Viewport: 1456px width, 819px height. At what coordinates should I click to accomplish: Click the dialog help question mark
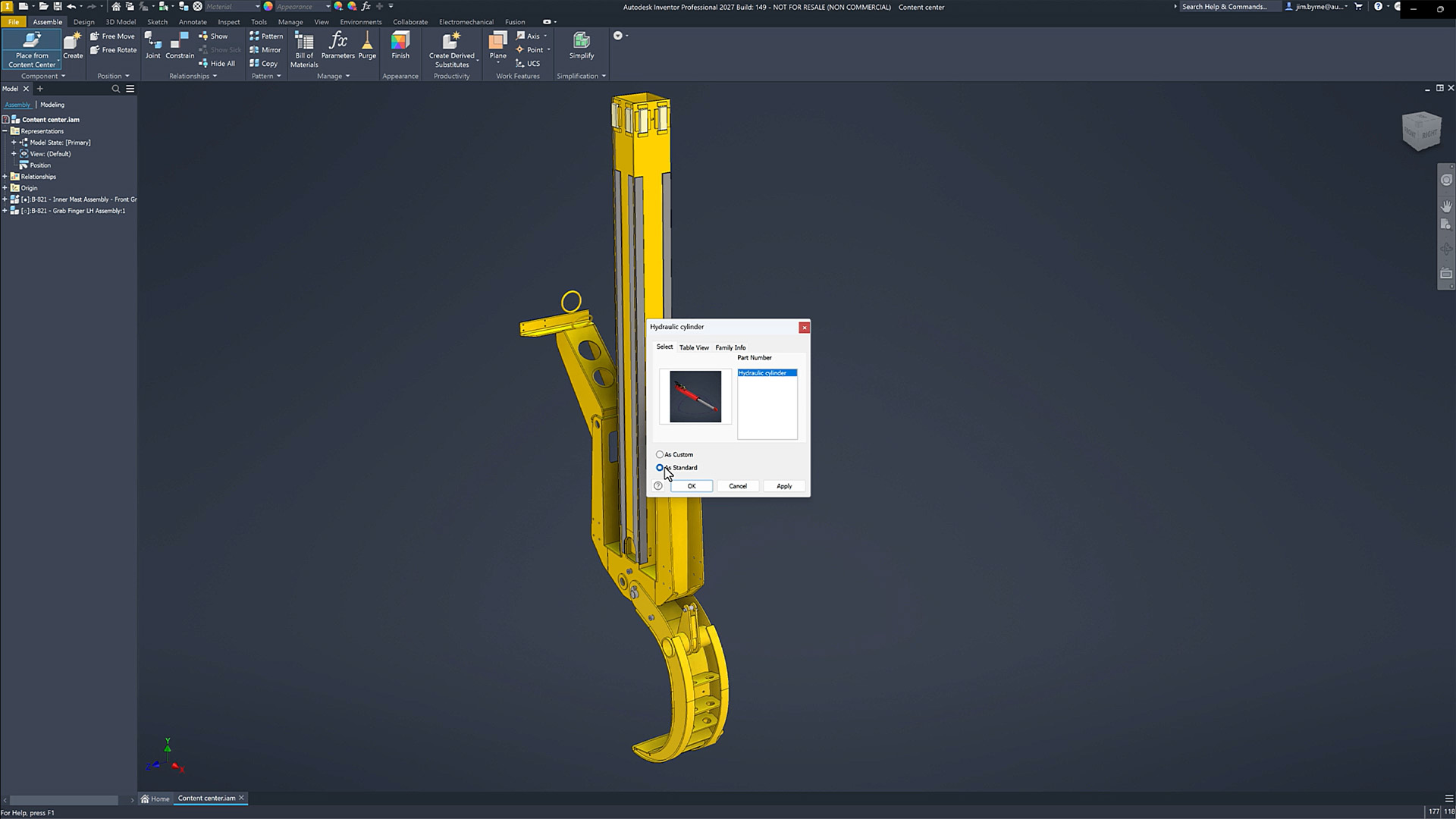658,486
